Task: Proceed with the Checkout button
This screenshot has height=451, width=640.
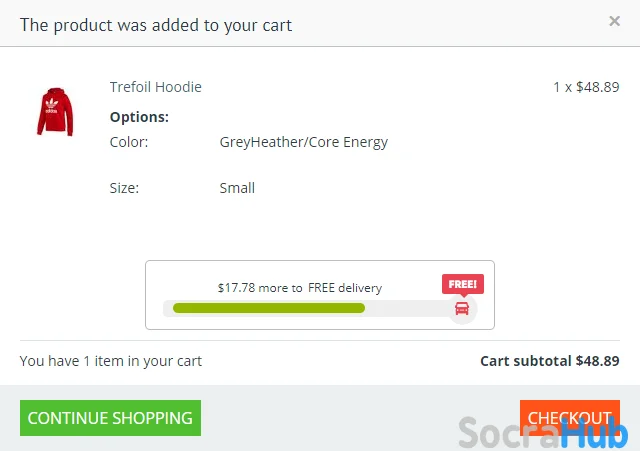Action: tap(569, 418)
